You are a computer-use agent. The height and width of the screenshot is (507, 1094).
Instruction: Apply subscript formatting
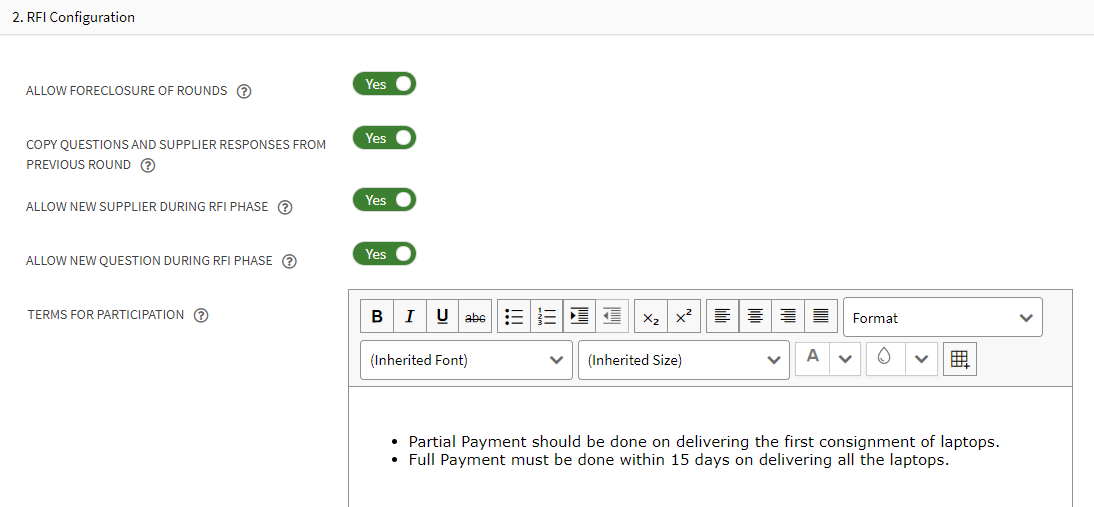point(650,317)
